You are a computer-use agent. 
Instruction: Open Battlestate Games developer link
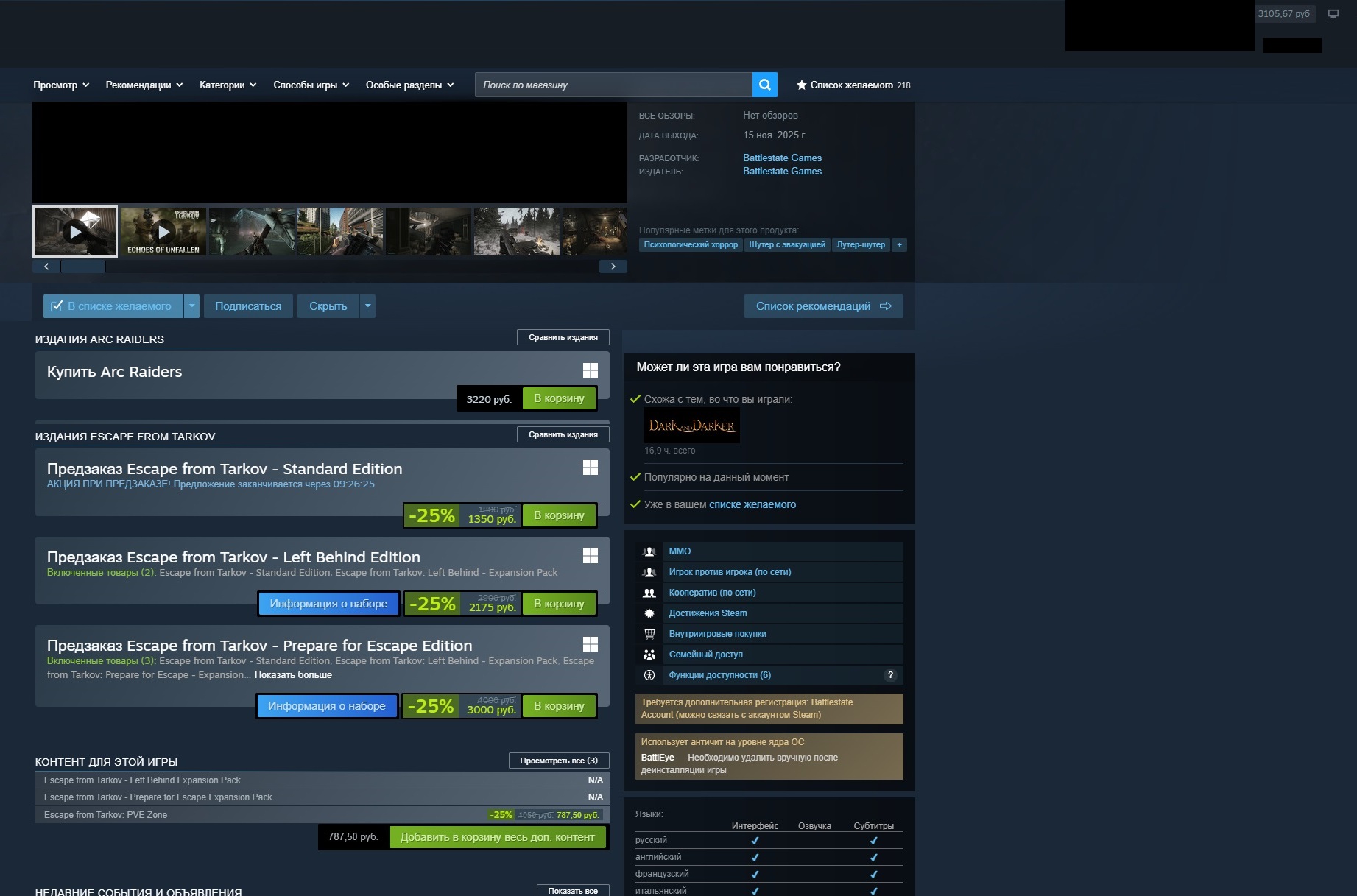(782, 158)
